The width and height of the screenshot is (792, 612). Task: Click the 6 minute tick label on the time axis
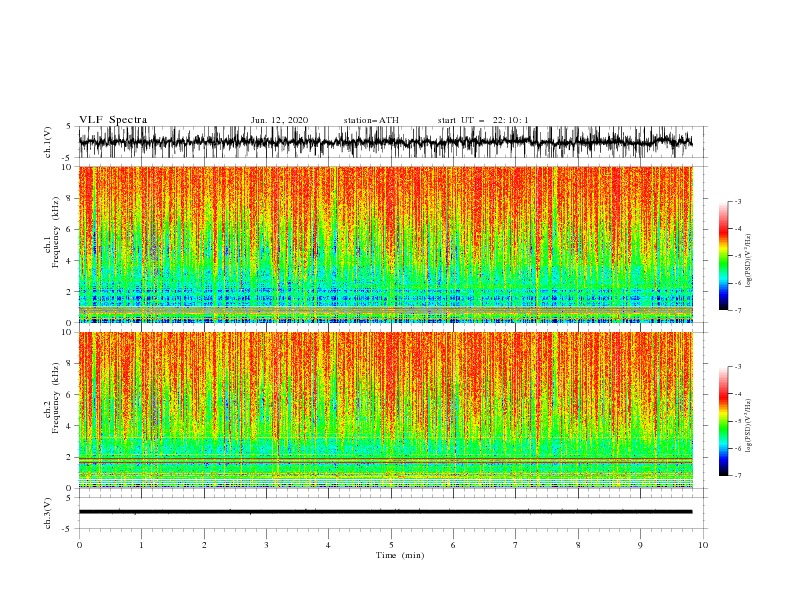click(x=453, y=545)
